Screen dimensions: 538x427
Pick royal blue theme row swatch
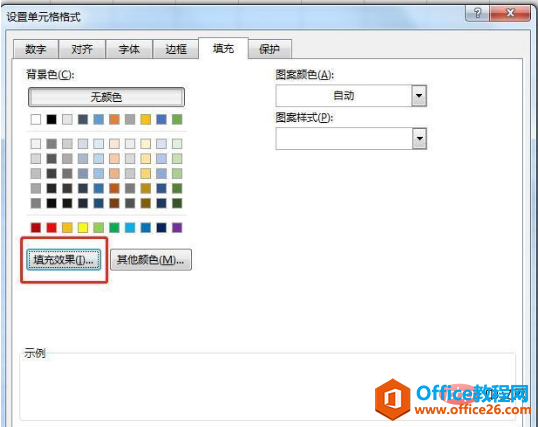coord(161,119)
